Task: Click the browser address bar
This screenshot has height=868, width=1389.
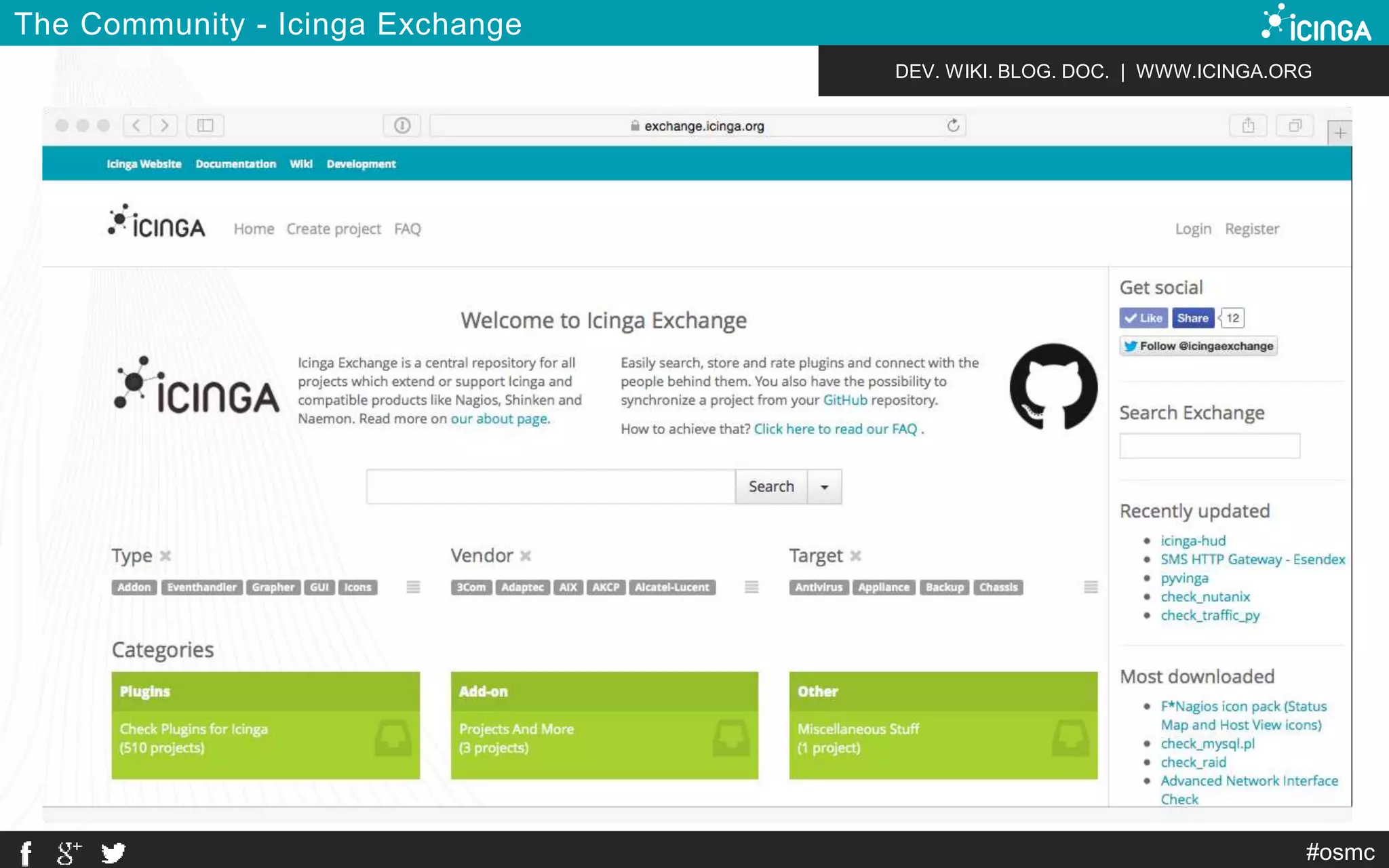Action: pos(698,125)
